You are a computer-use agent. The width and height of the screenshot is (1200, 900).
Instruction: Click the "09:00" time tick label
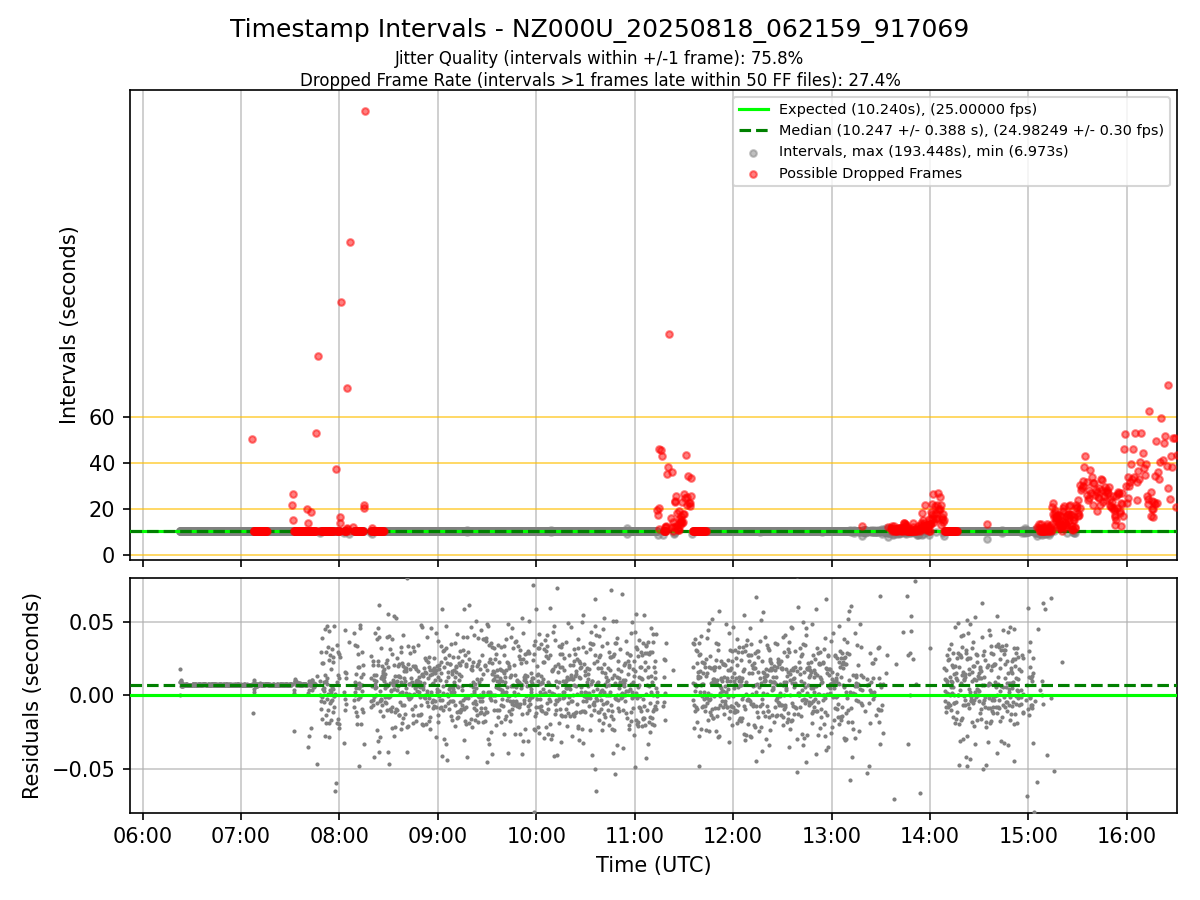click(x=438, y=836)
